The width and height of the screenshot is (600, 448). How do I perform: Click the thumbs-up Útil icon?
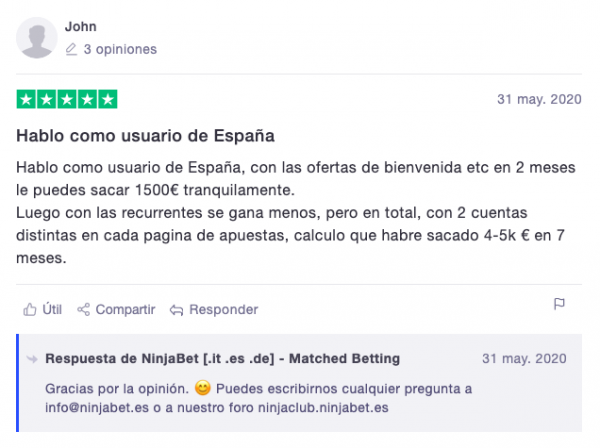(x=29, y=309)
